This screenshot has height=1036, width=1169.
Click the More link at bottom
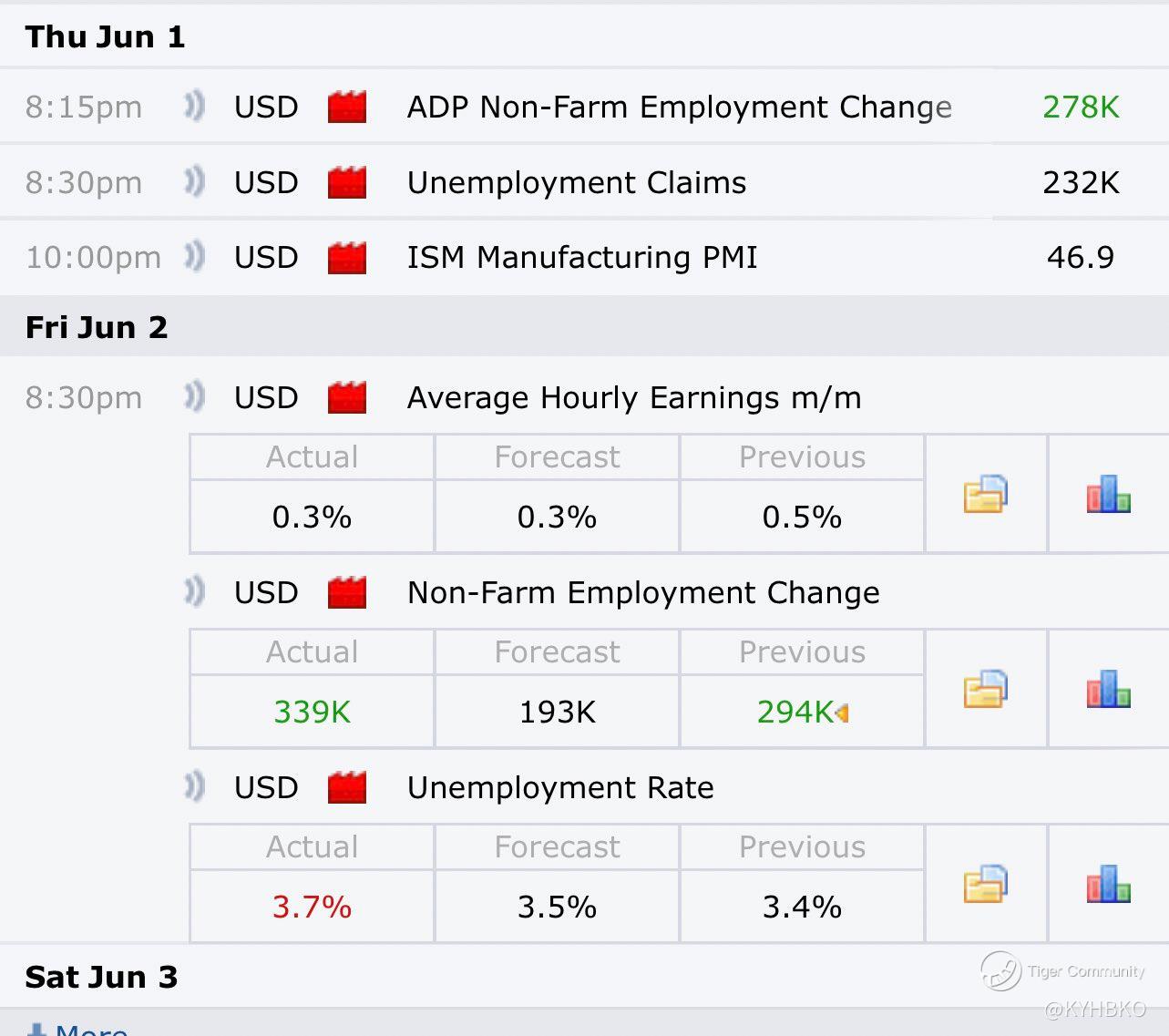[x=89, y=1030]
